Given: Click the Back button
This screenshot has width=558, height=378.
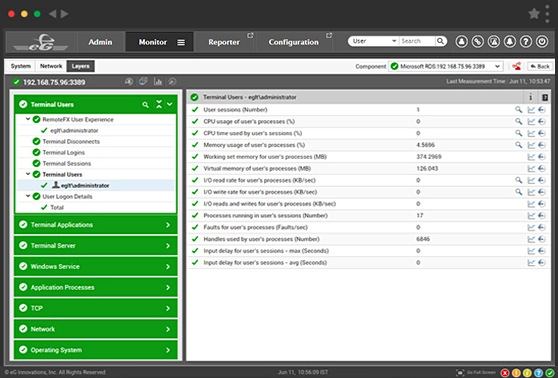Looking at the screenshot, I should point(539,67).
